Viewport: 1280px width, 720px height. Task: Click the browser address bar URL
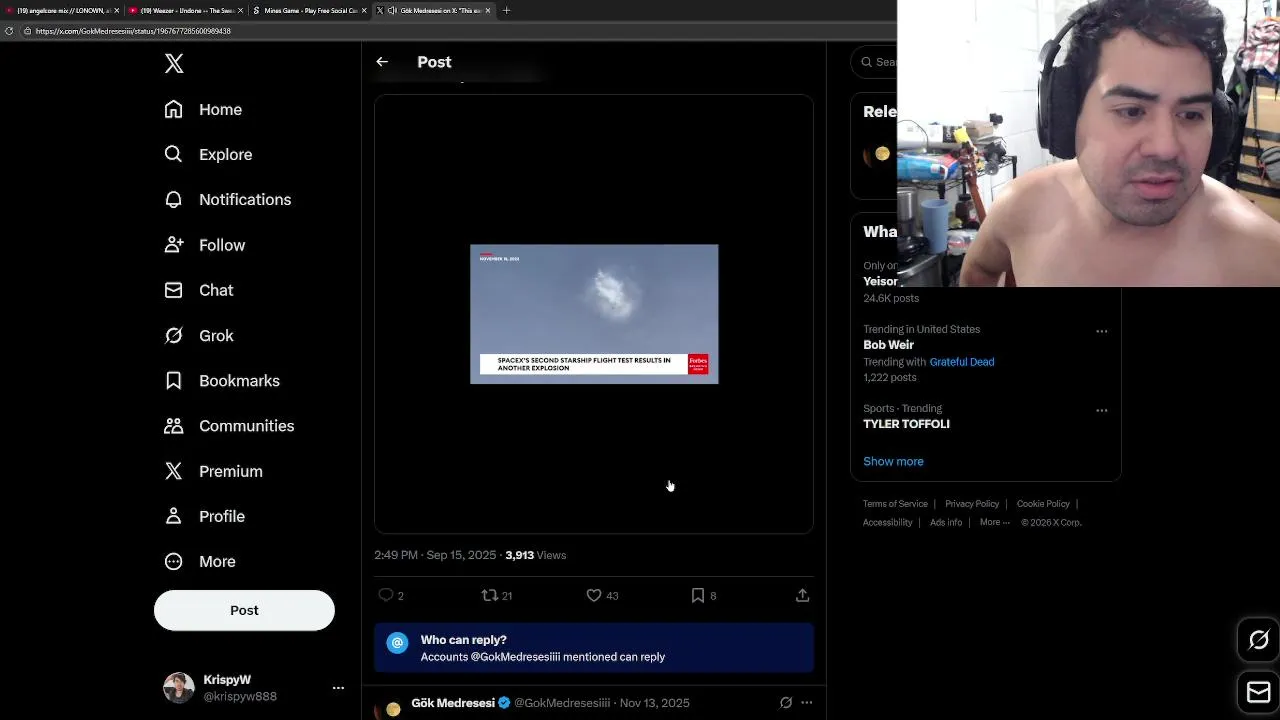tap(133, 31)
